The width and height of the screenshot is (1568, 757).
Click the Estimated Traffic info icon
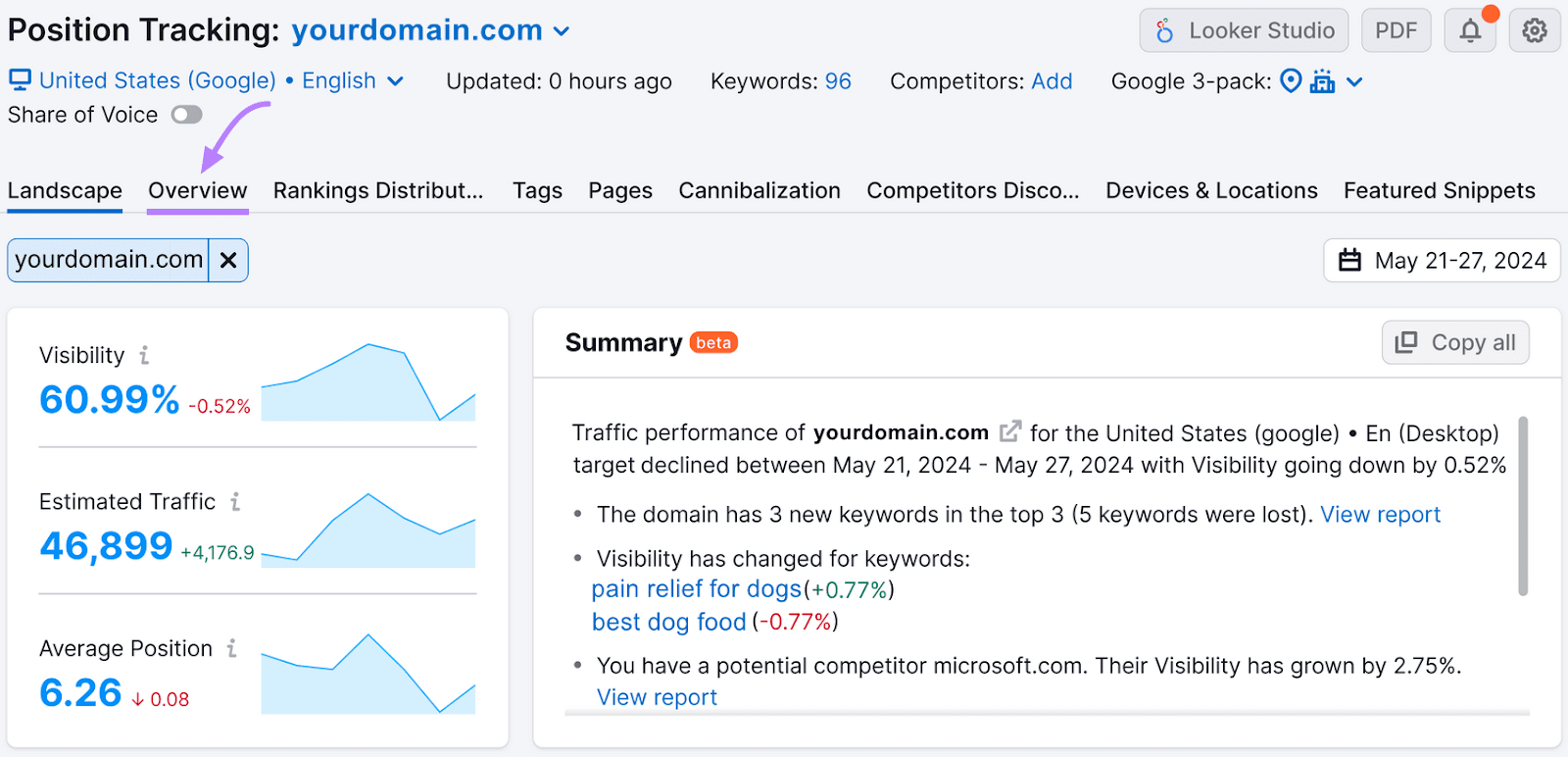pyautogui.click(x=235, y=502)
